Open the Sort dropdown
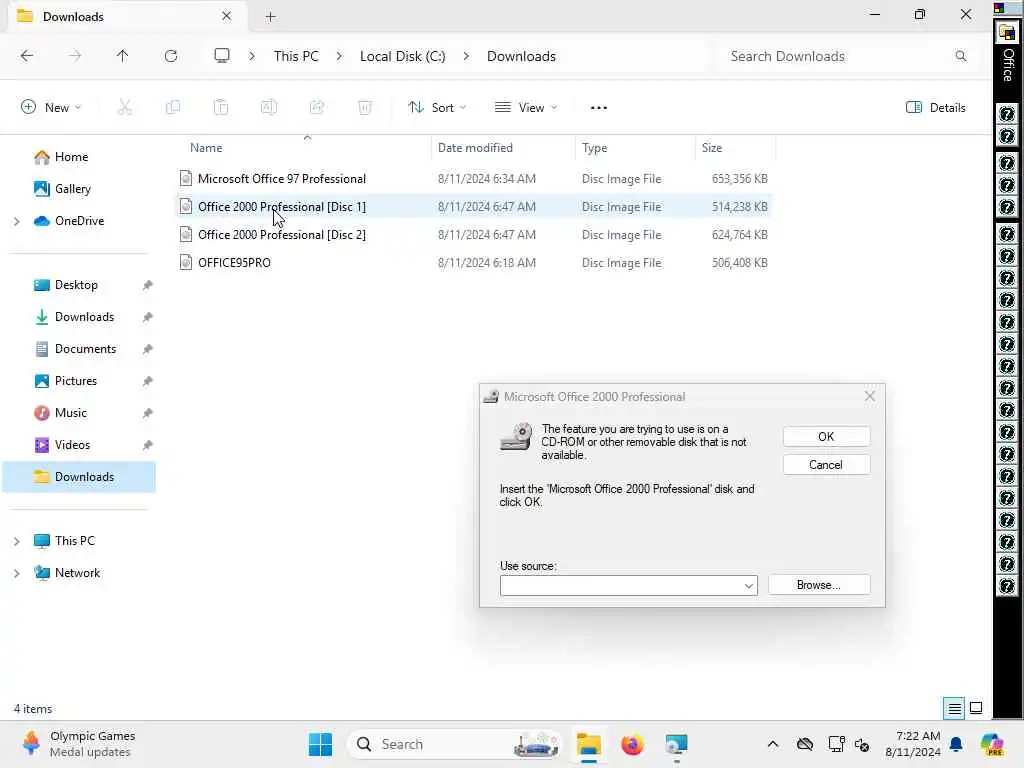 [437, 107]
